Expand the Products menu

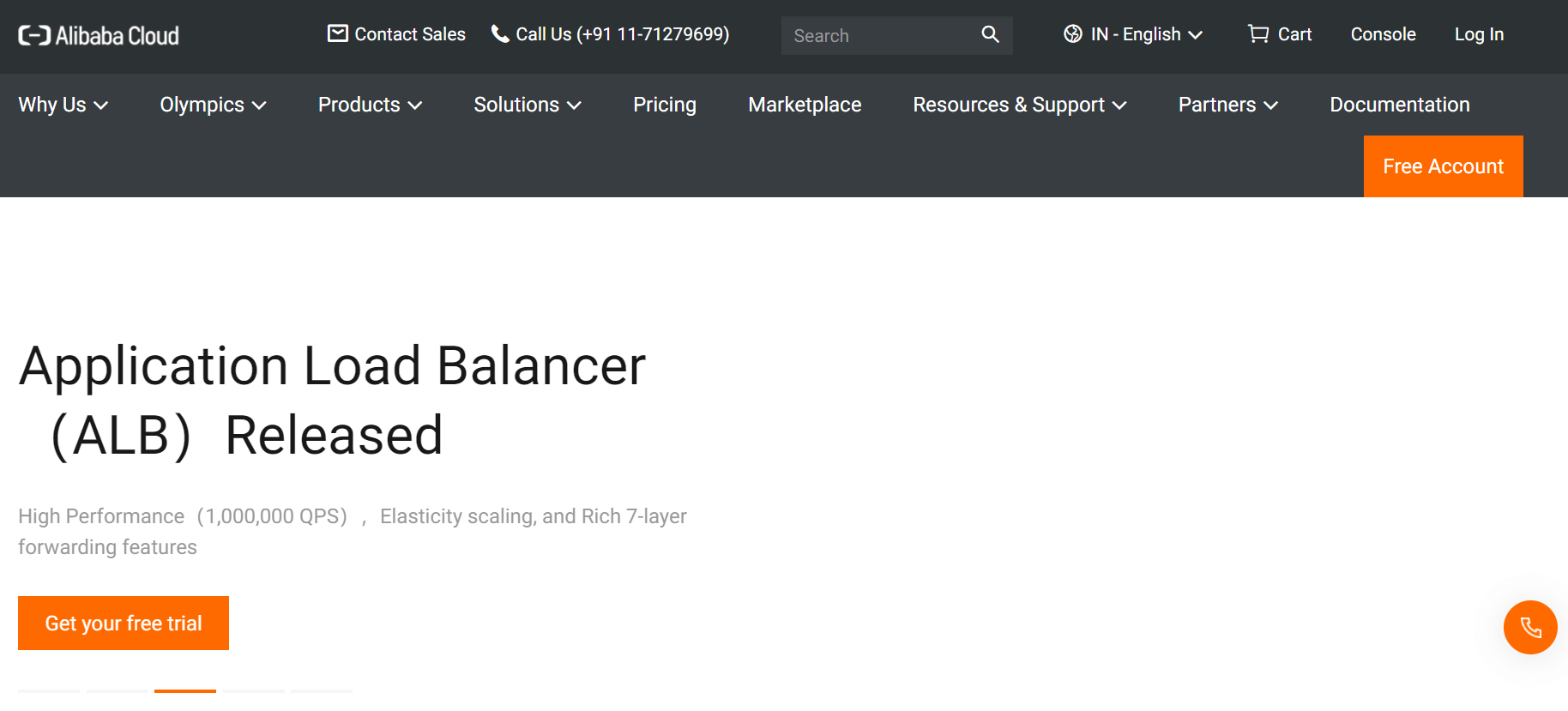pos(370,105)
